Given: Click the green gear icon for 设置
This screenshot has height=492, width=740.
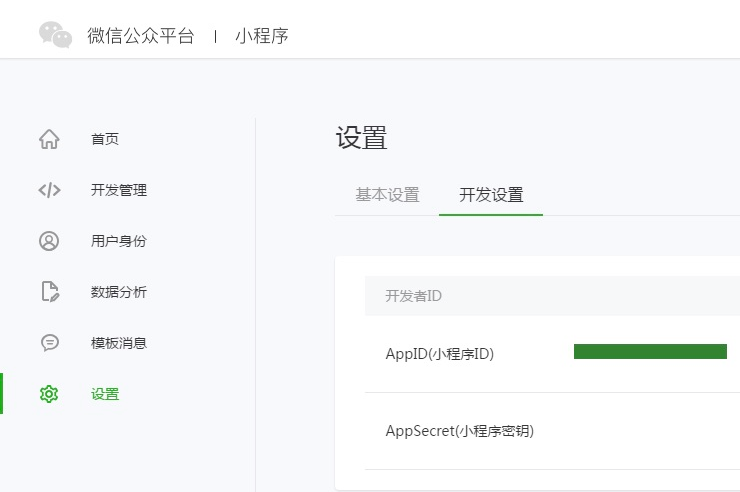Looking at the screenshot, I should pyautogui.click(x=49, y=394).
